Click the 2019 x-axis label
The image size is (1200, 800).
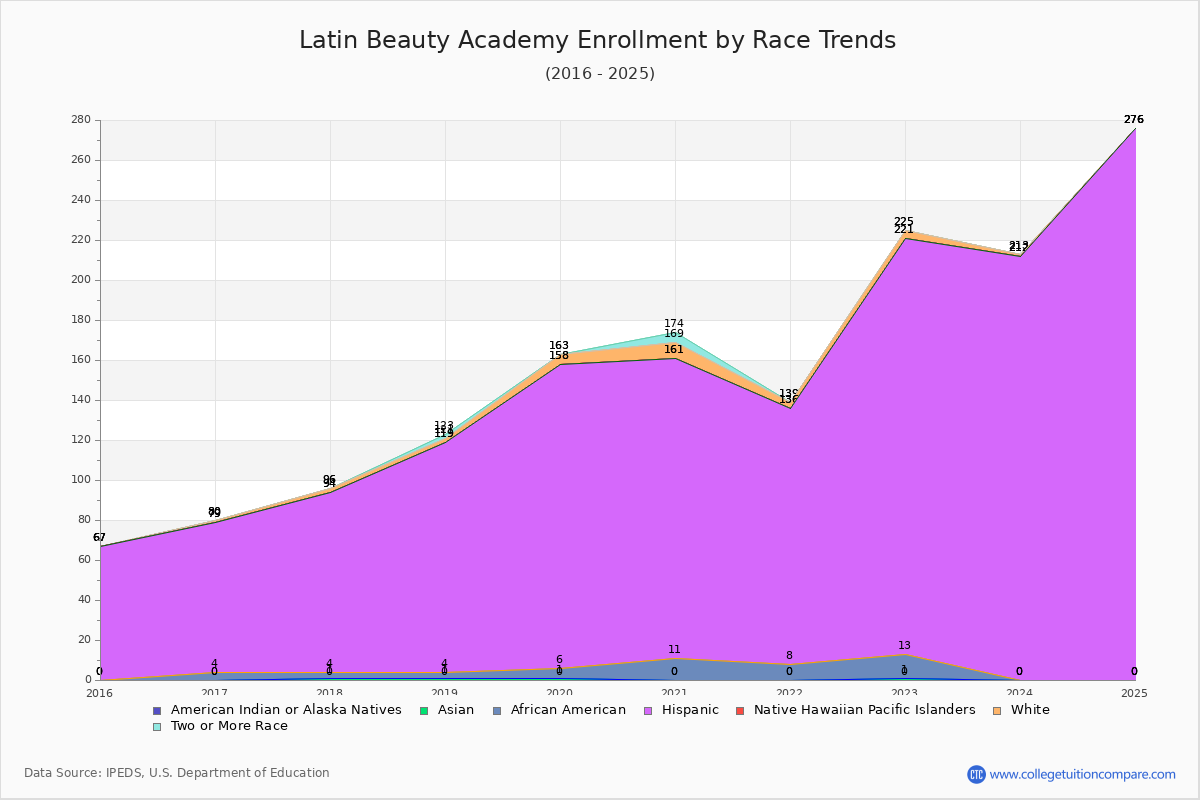(x=444, y=693)
